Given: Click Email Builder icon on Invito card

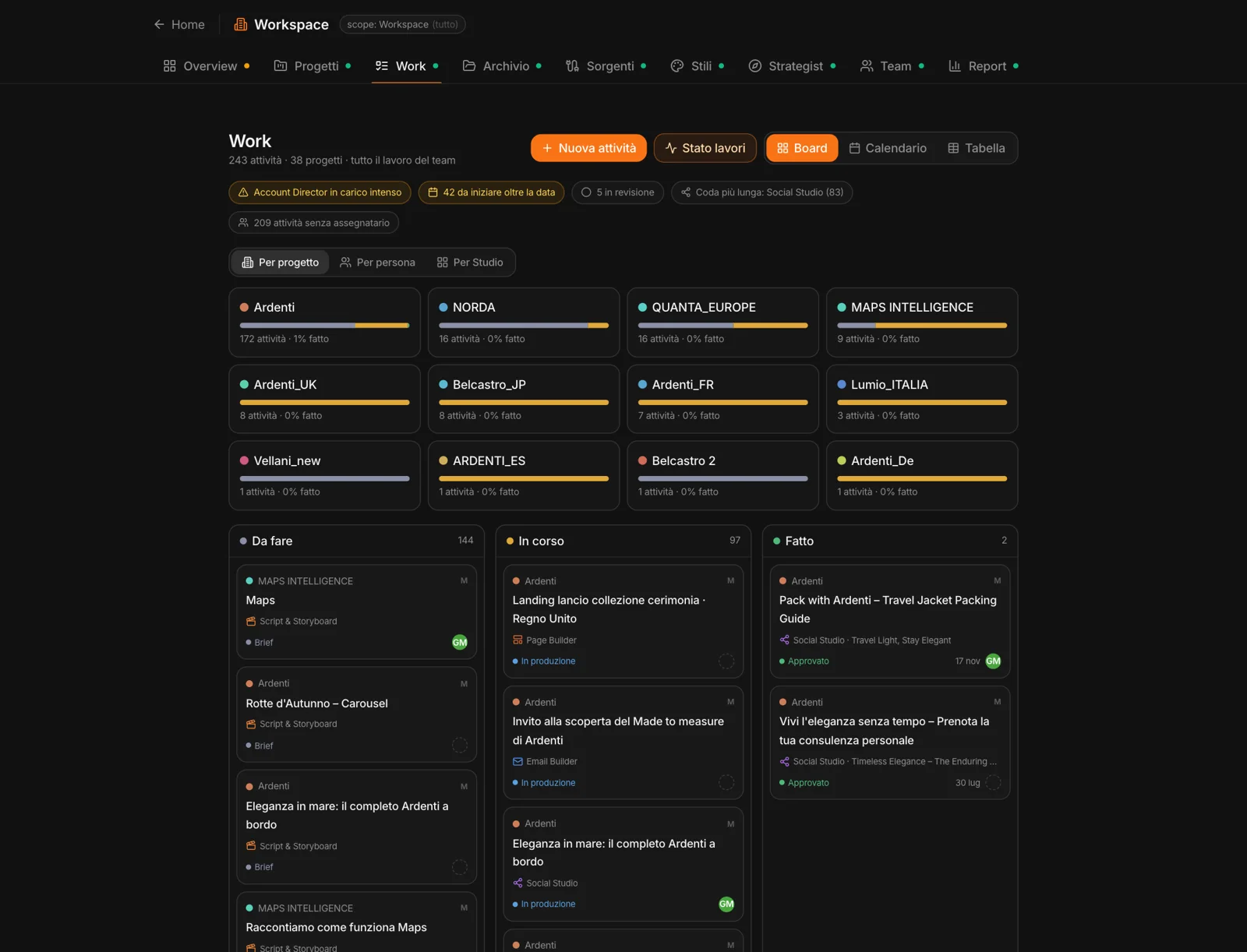Looking at the screenshot, I should click(518, 761).
